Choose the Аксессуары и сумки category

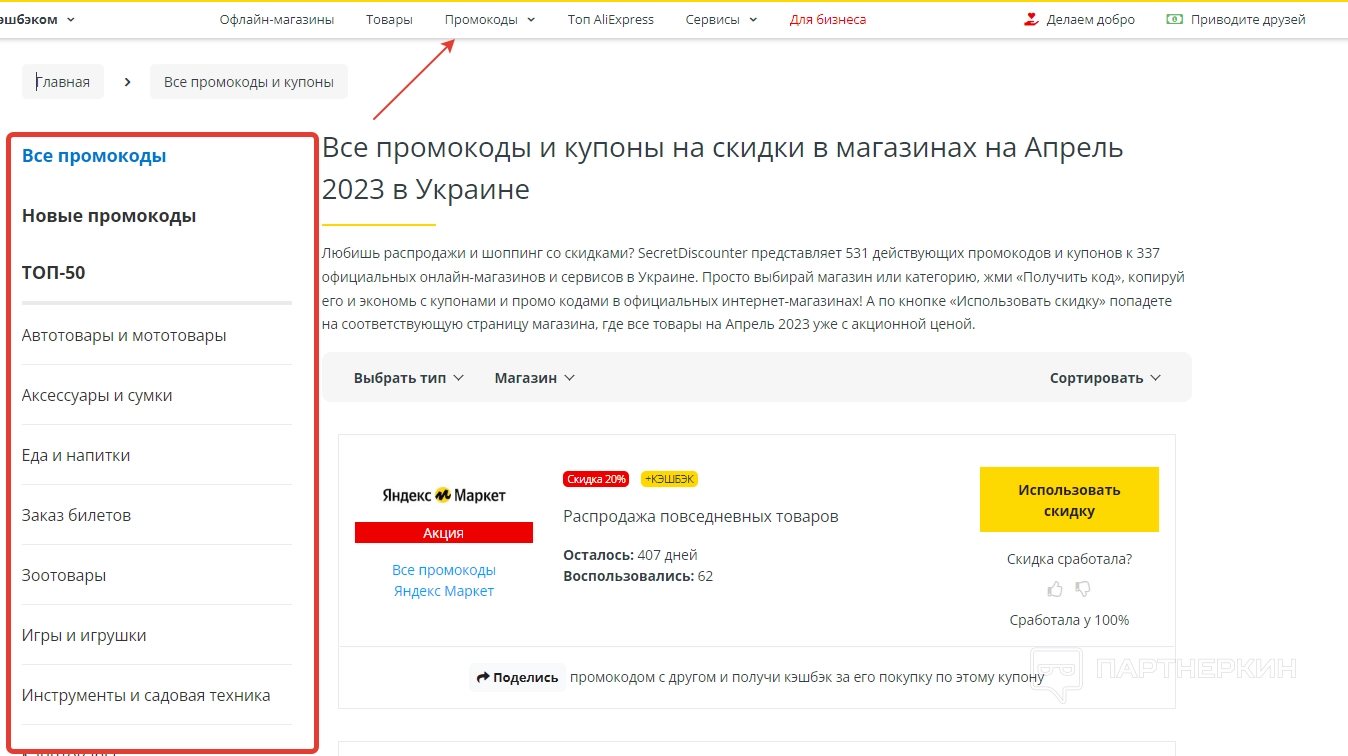click(x=97, y=395)
